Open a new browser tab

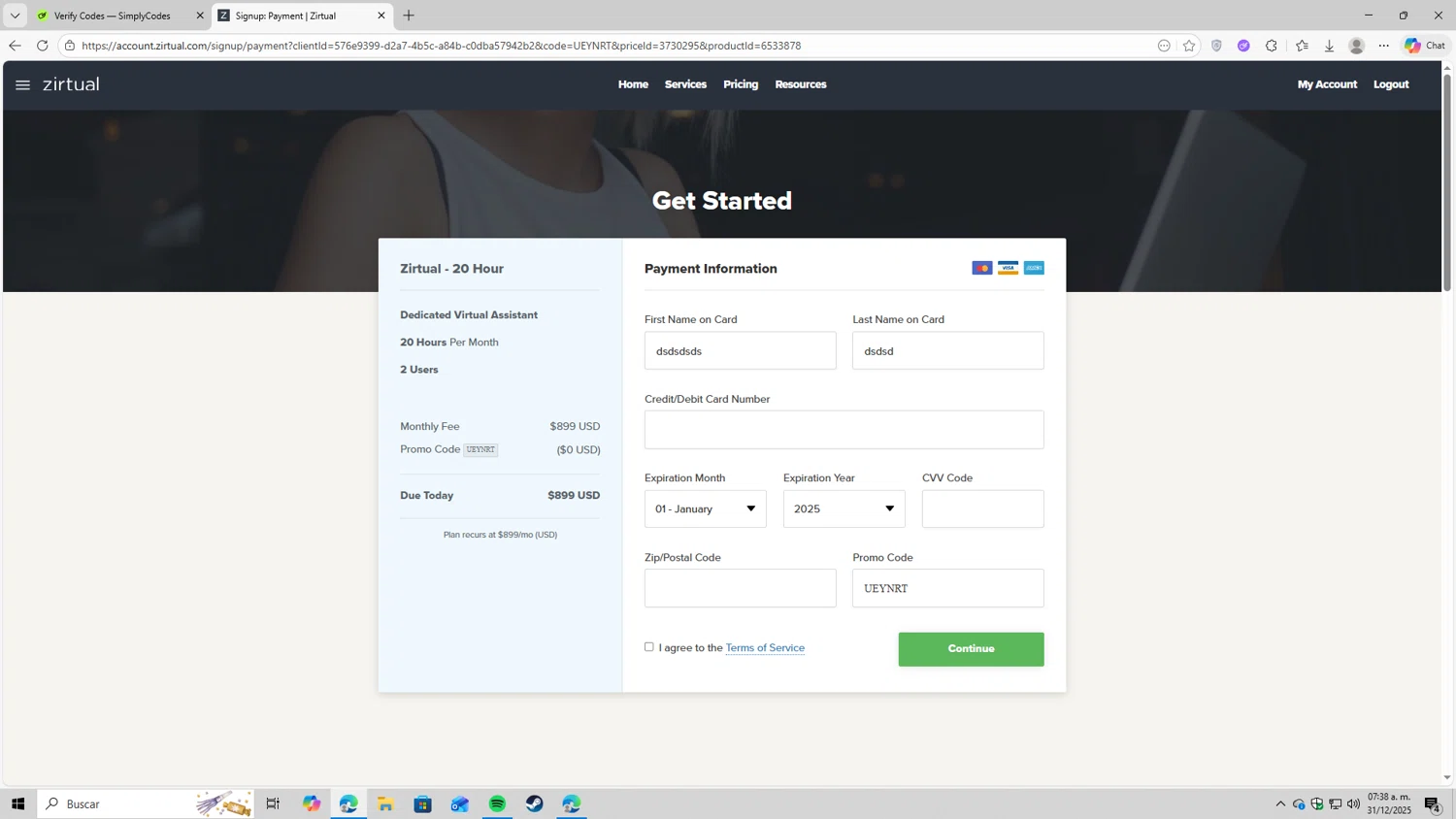pyautogui.click(x=409, y=16)
